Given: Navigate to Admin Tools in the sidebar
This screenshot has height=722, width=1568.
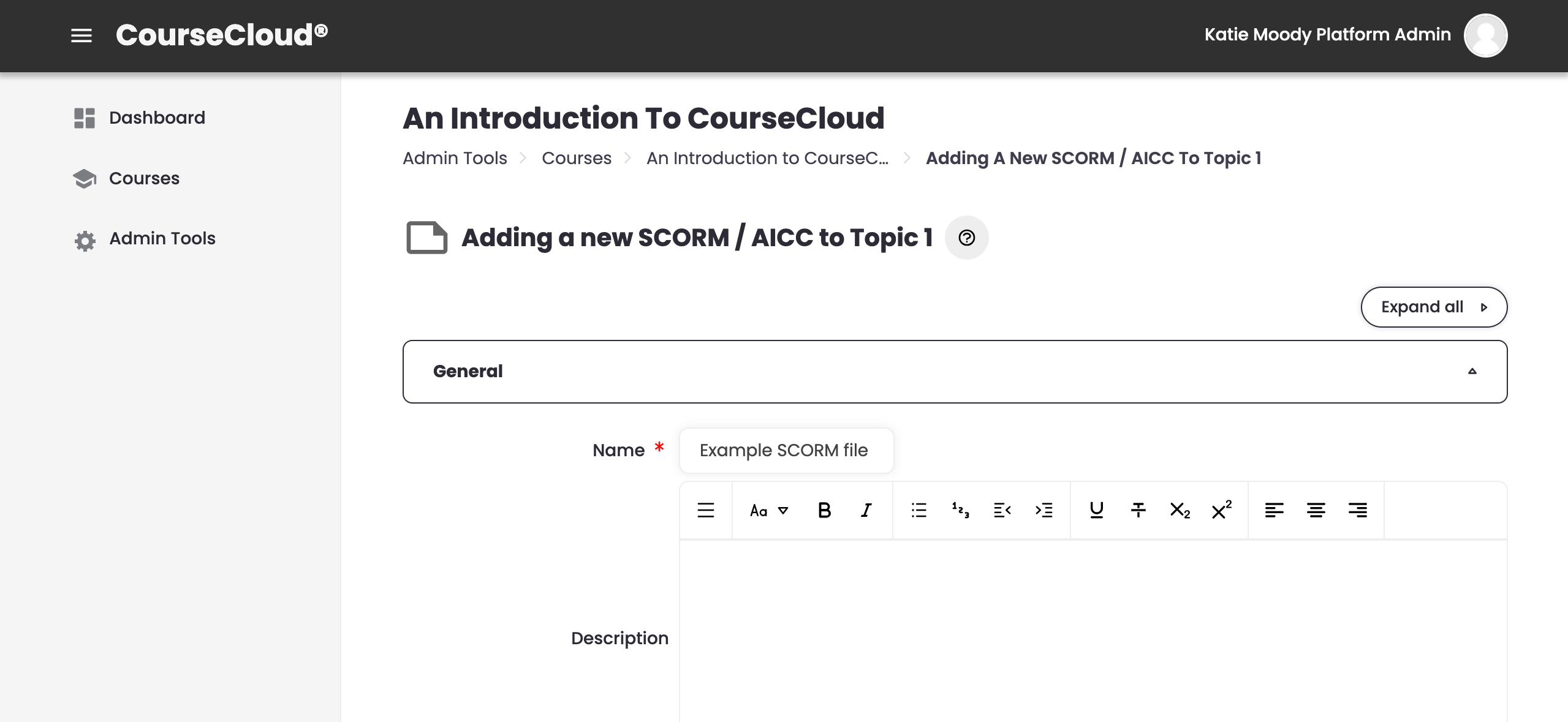Looking at the screenshot, I should [x=162, y=238].
